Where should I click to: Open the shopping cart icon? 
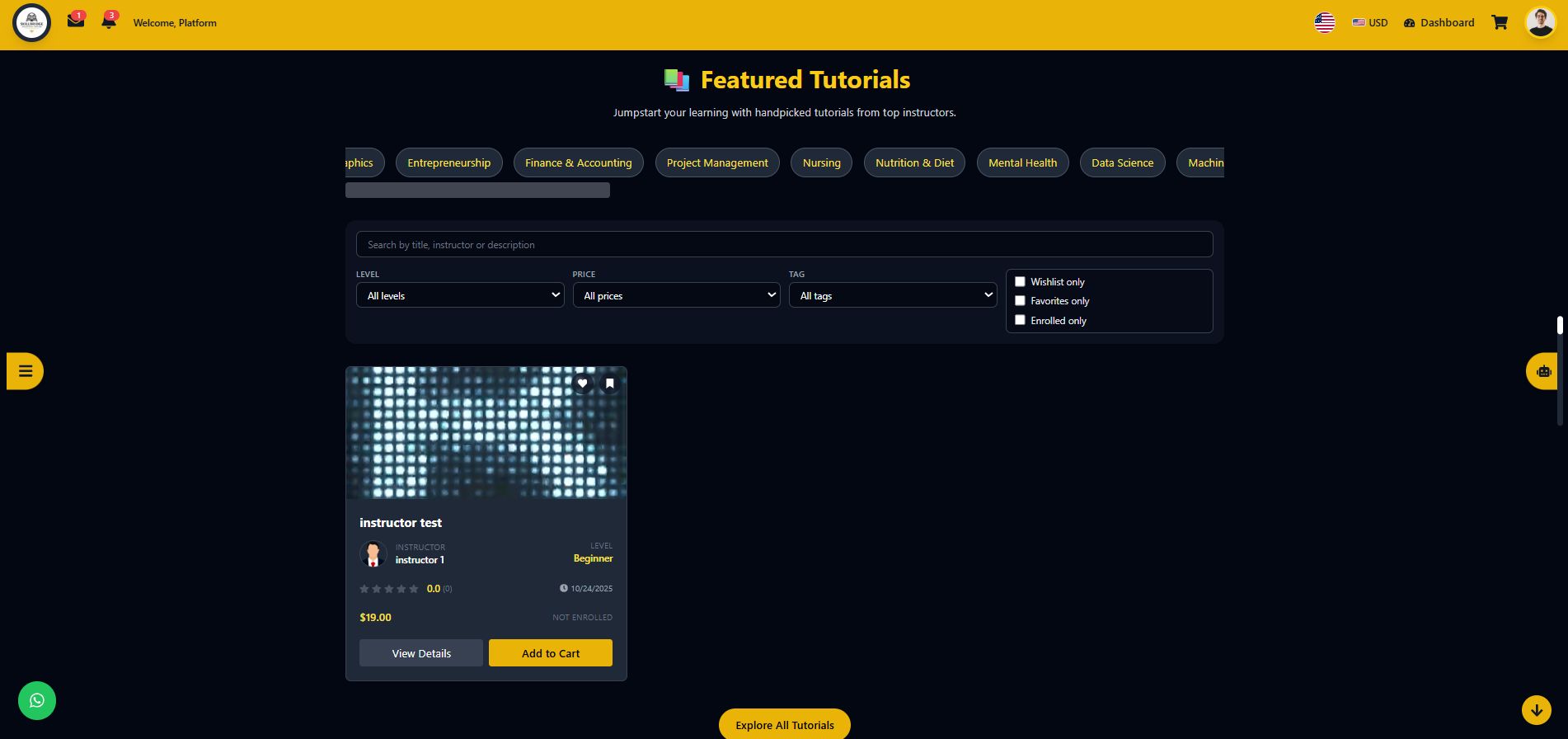(1500, 23)
